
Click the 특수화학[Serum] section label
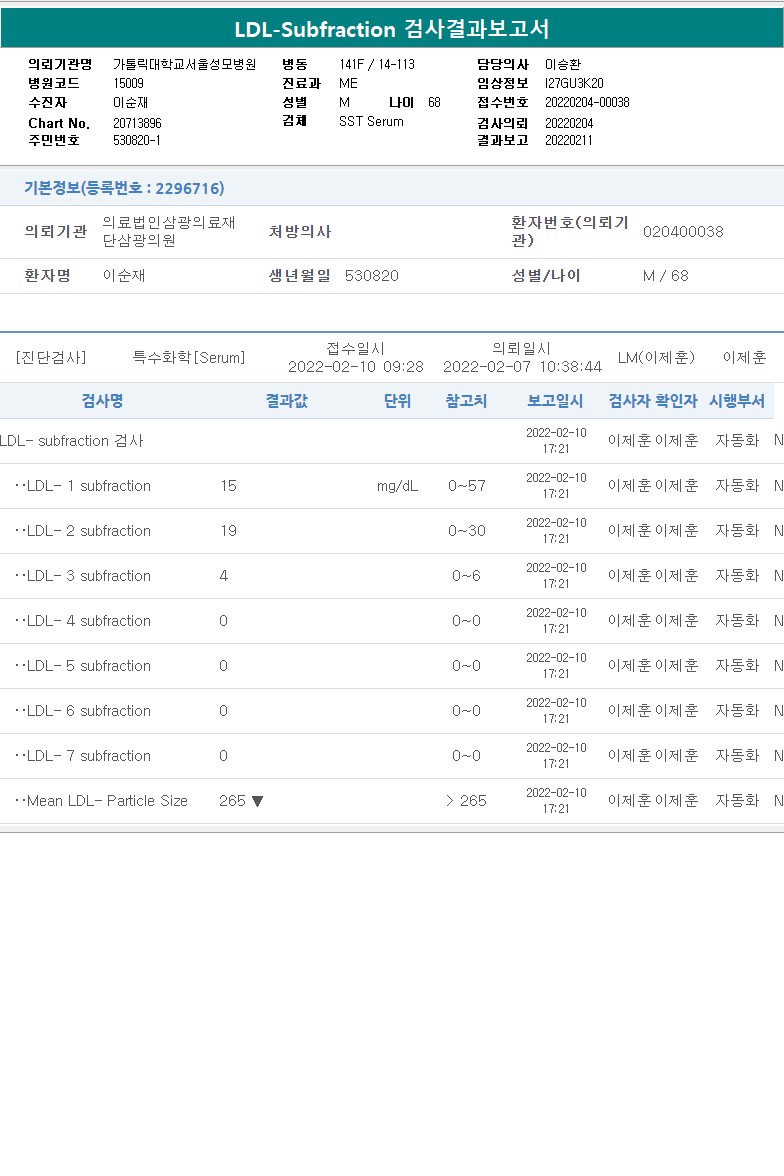[x=189, y=358]
